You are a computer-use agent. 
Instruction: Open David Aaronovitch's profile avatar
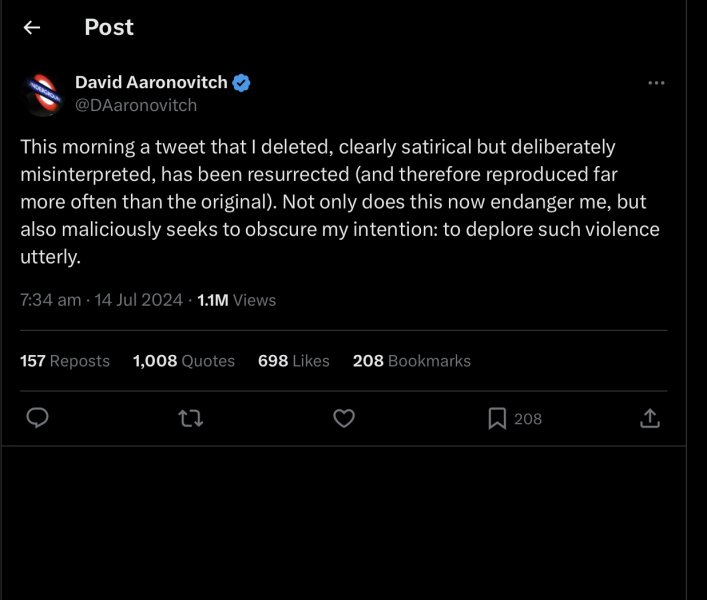click(x=43, y=93)
